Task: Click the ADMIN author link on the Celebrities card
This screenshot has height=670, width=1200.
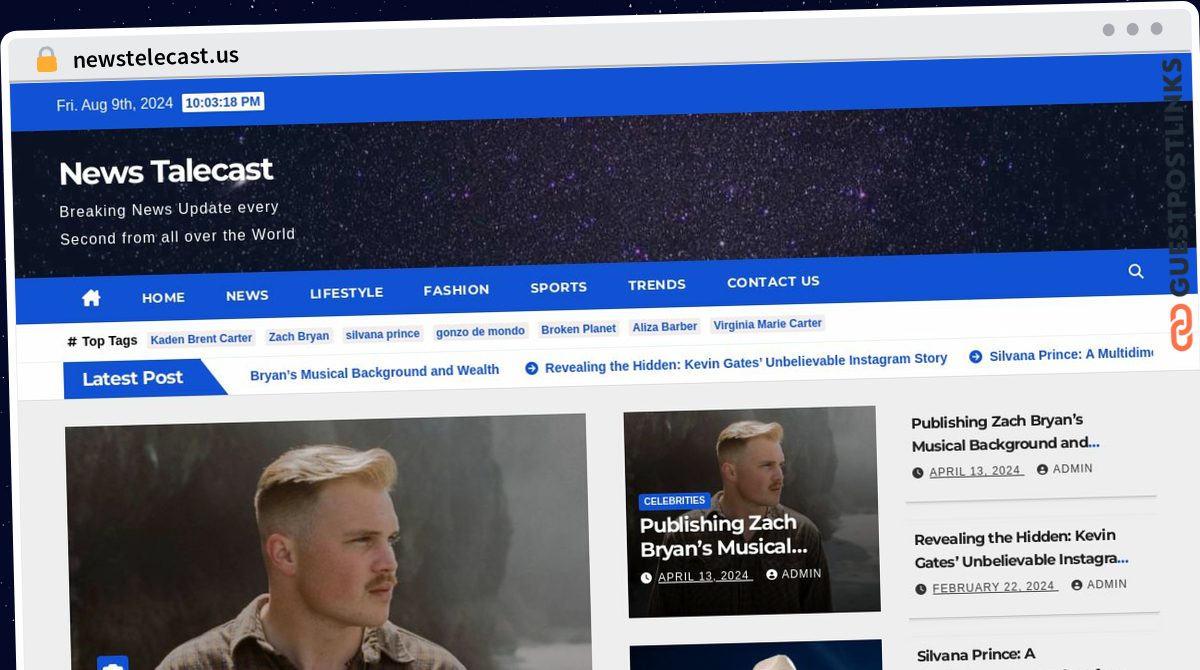Action: tap(801, 574)
